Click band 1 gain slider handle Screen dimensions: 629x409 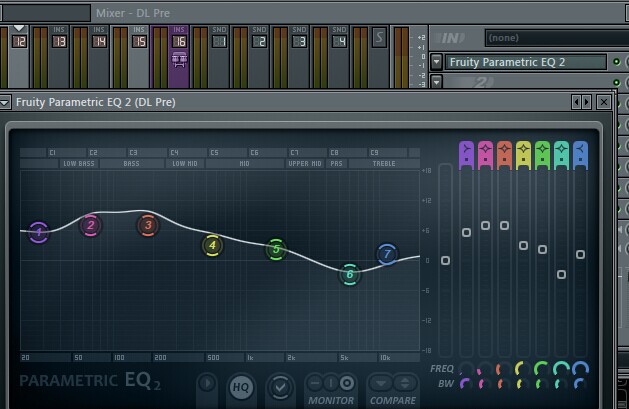coord(466,232)
